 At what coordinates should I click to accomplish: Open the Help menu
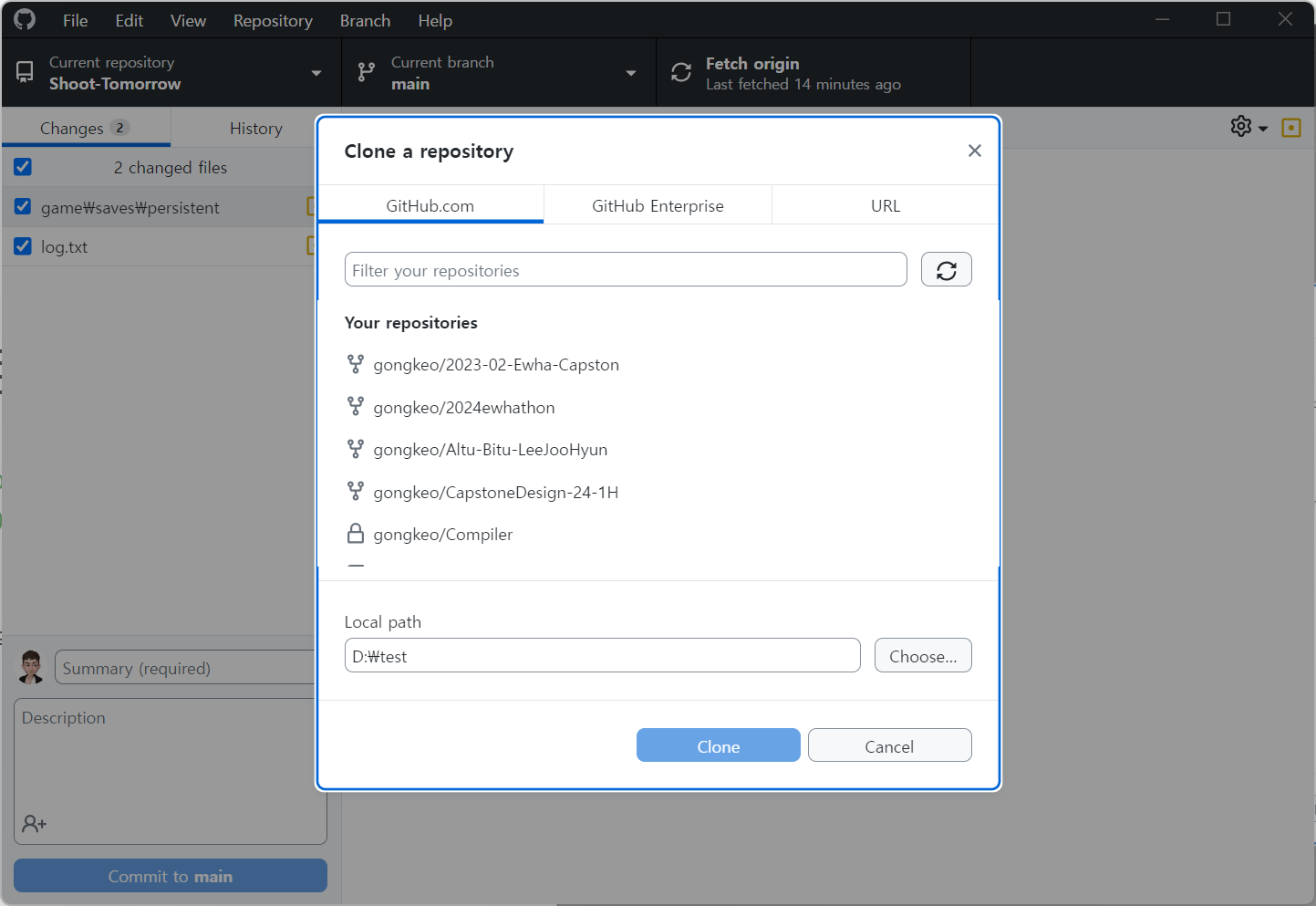point(435,20)
